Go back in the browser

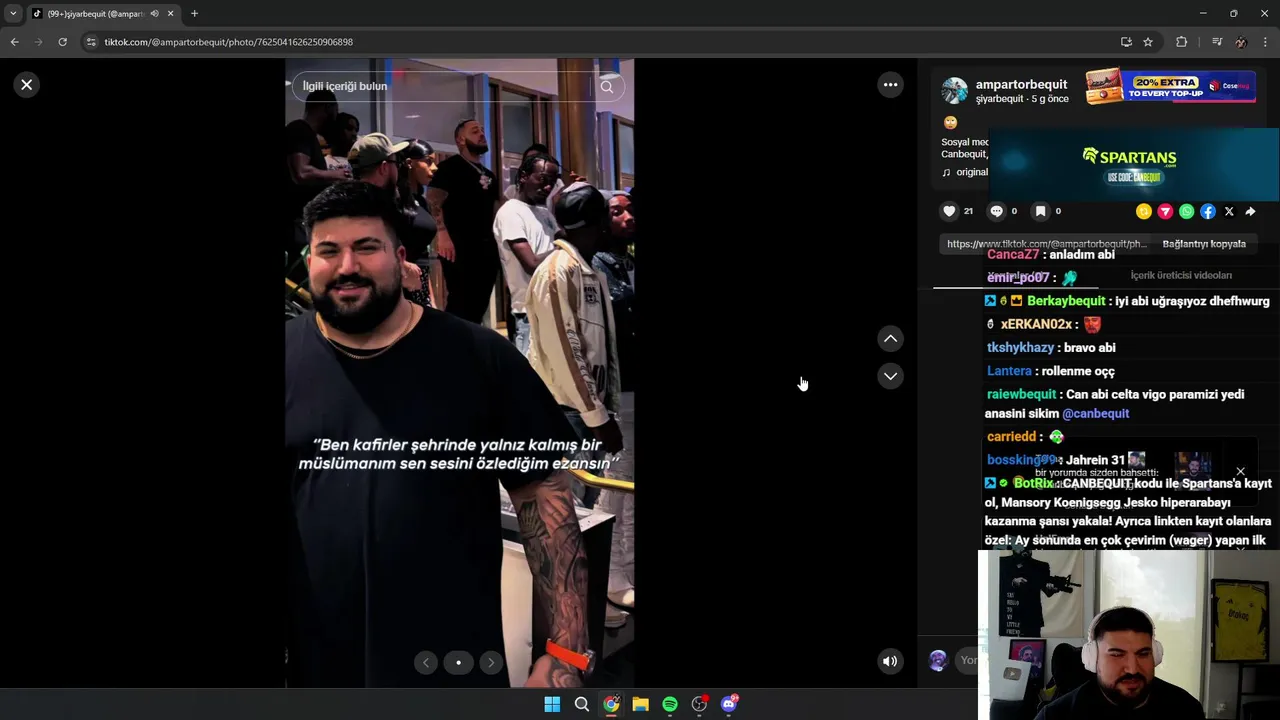[14, 42]
